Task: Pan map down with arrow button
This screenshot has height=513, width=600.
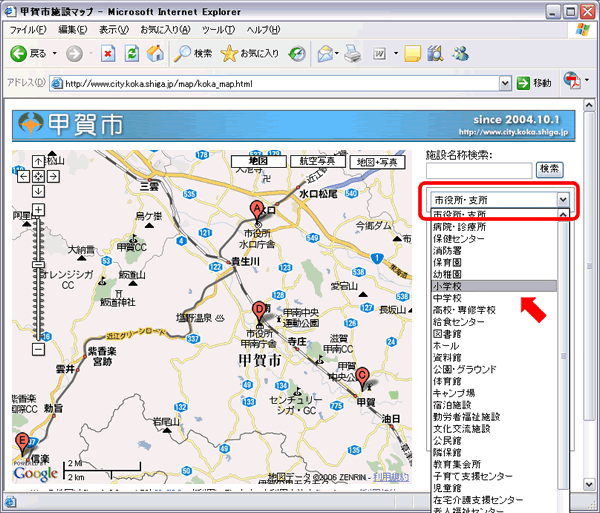Action: 38,191
